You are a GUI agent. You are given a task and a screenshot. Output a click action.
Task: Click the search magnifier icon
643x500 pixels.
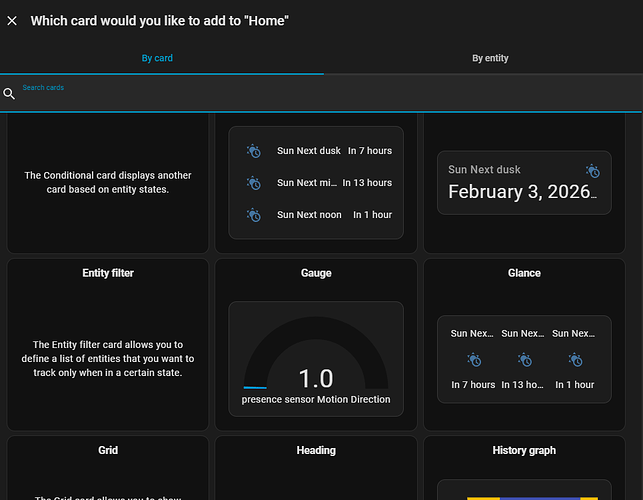click(9, 93)
